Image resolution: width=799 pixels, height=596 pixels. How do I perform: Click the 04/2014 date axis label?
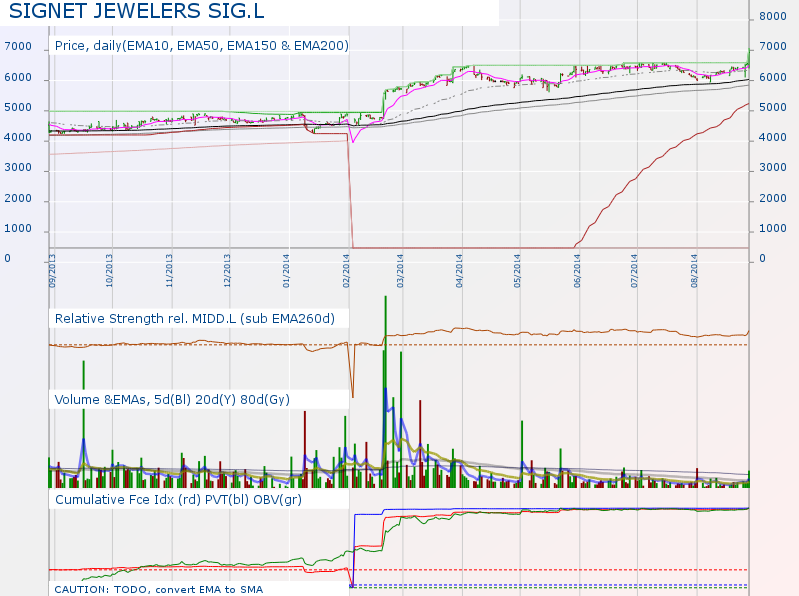click(x=460, y=271)
